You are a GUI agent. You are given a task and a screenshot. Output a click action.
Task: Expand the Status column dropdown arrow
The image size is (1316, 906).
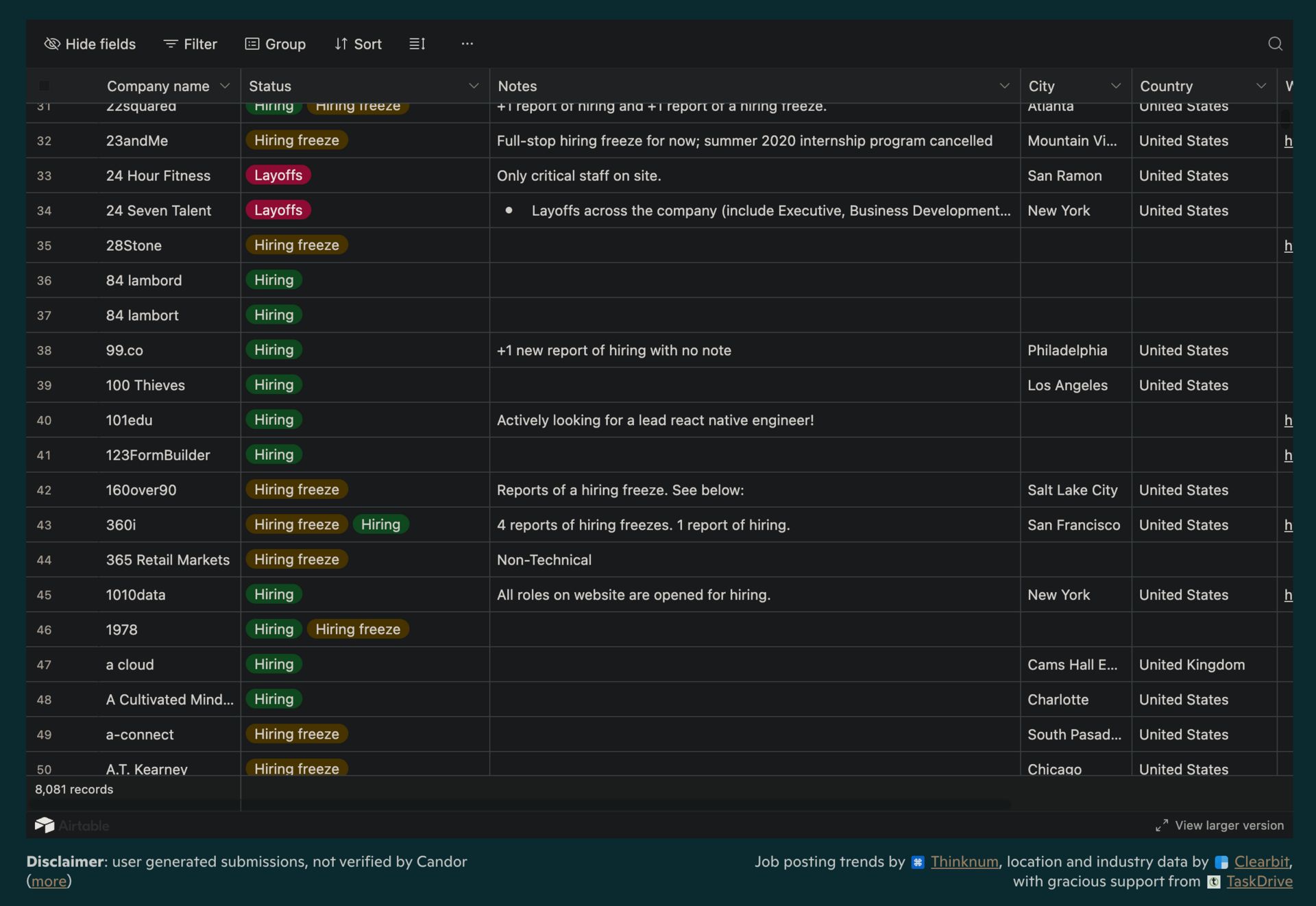click(x=474, y=86)
